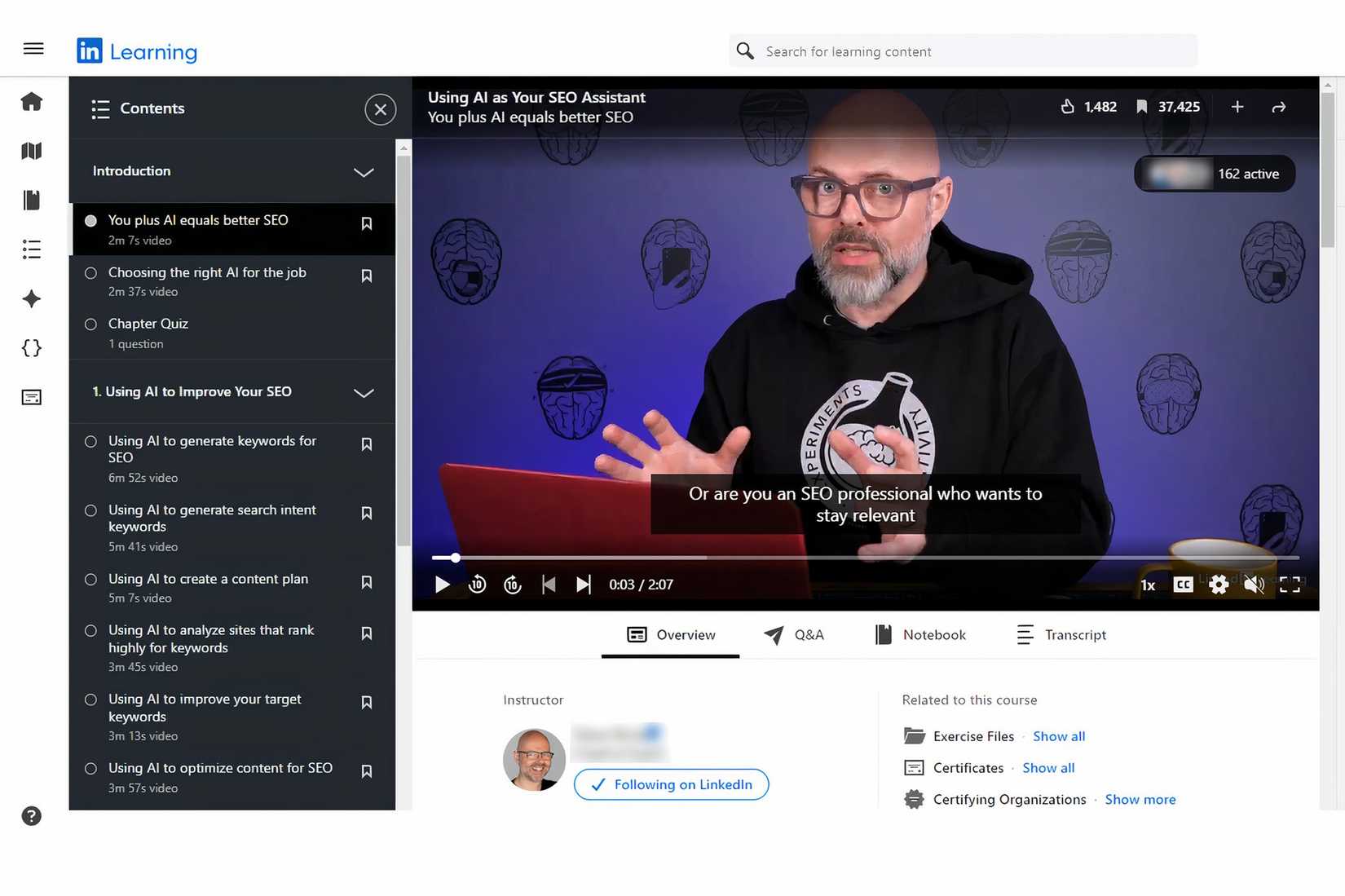
Task: Show more Certifying Organizations
Action: 1140,800
